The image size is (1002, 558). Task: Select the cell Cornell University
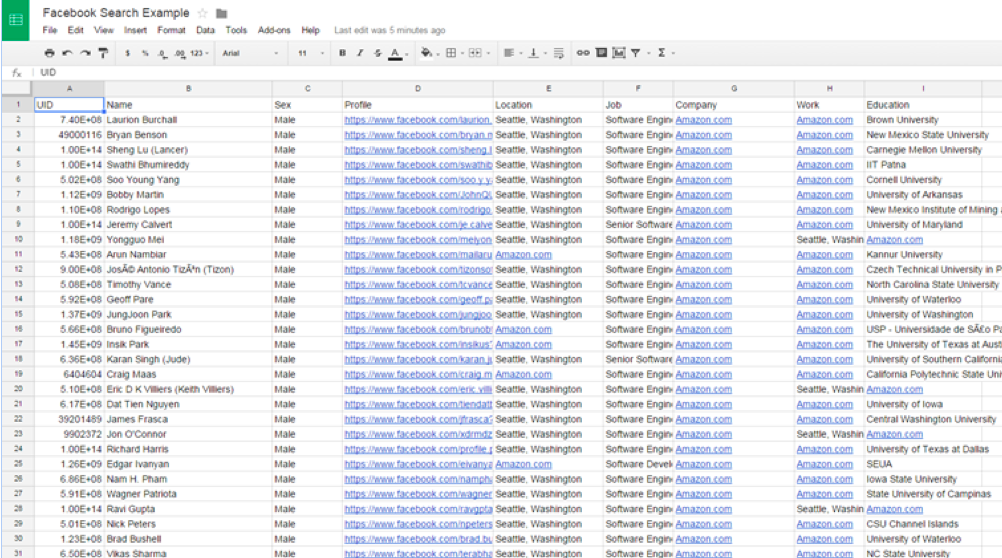click(923, 180)
